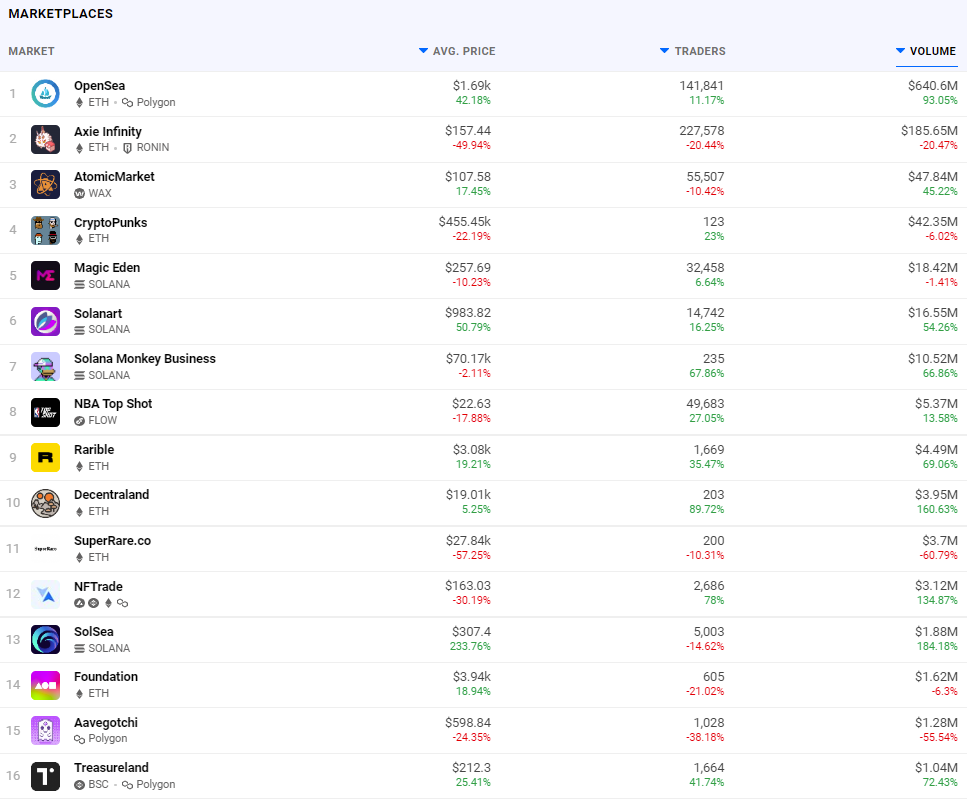Click Solanart's $983.82 average price
The width and height of the screenshot is (967, 803).
click(x=468, y=313)
